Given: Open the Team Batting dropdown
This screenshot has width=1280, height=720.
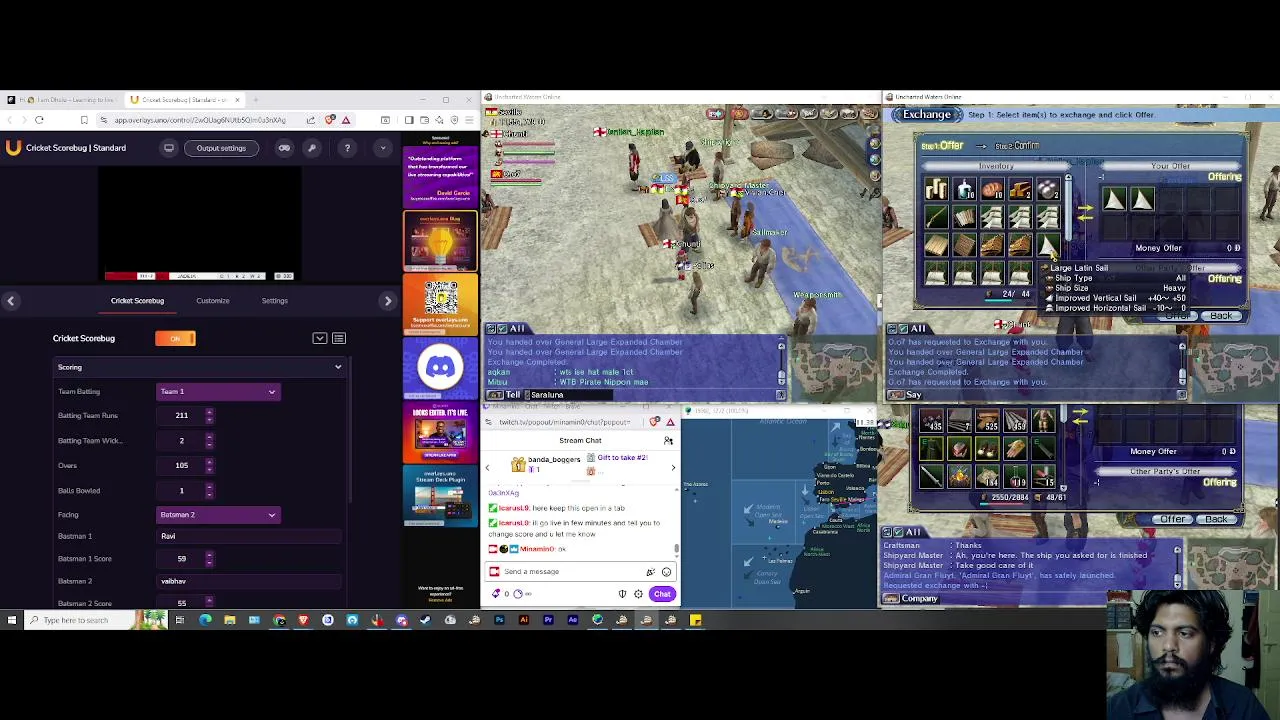Looking at the screenshot, I should pos(218,392).
